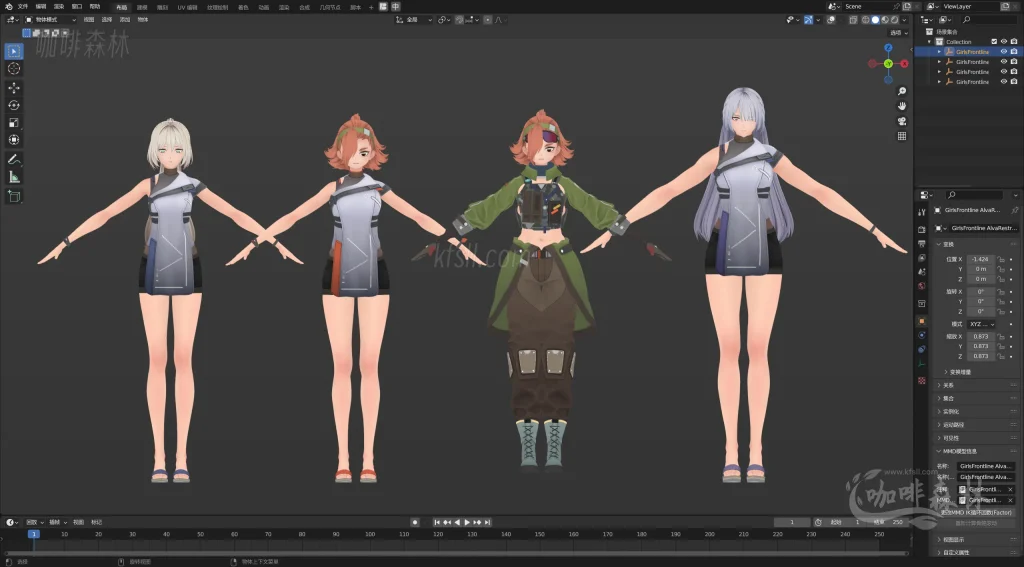Select the Cursor tool
This screenshot has width=1024, height=567.
pyautogui.click(x=14, y=69)
